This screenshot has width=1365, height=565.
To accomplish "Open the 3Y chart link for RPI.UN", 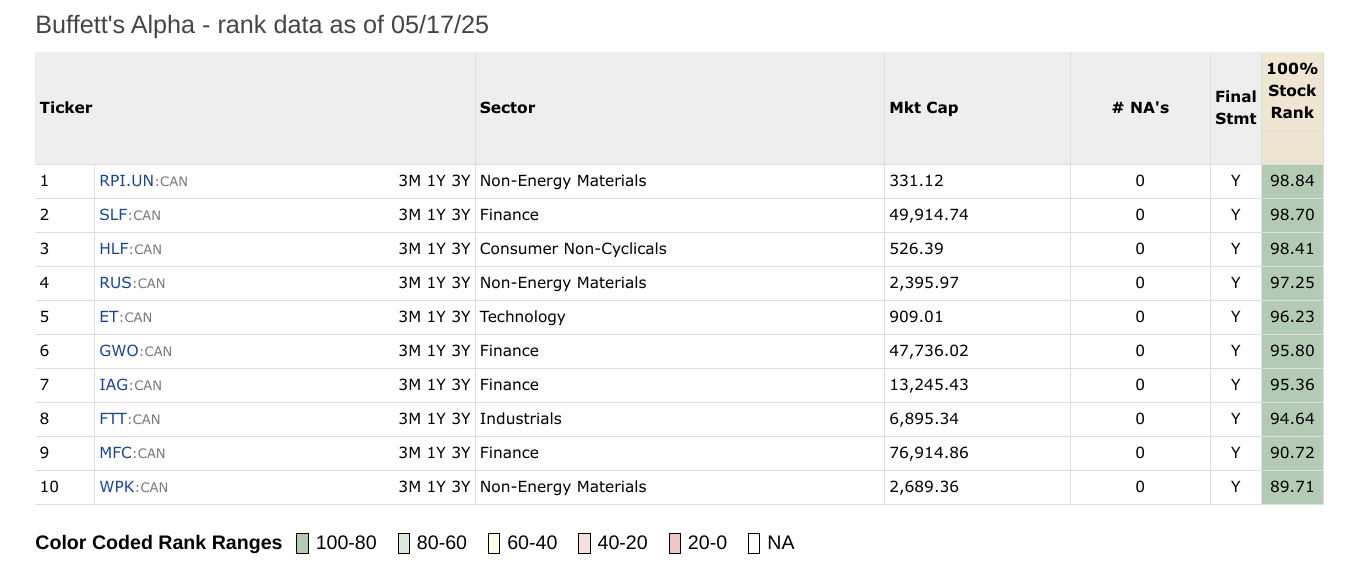I will [460, 181].
